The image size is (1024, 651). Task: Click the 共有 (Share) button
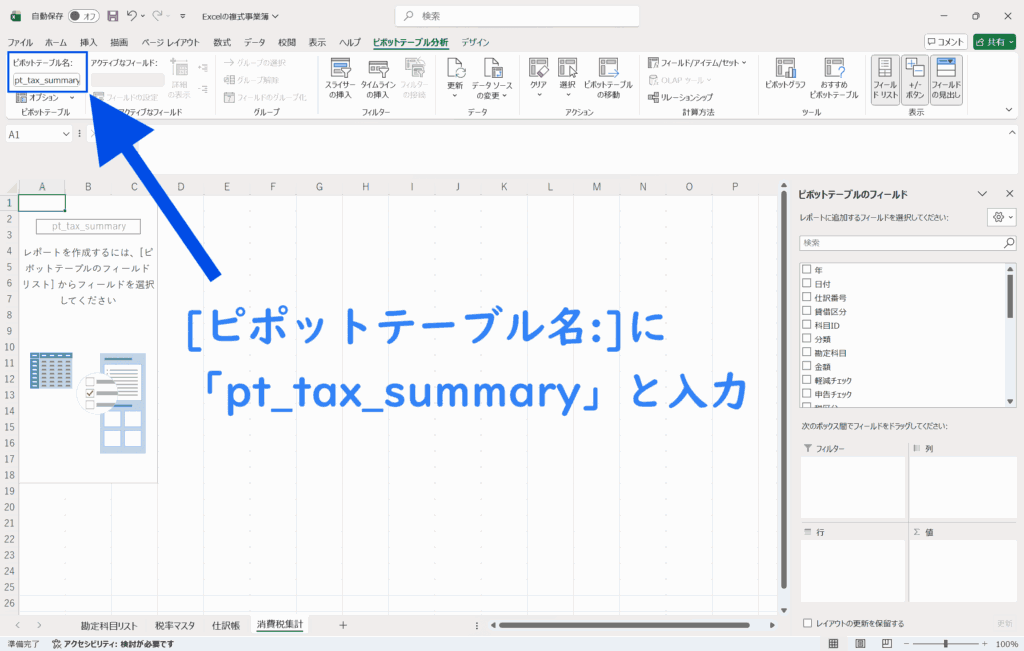click(x=994, y=42)
